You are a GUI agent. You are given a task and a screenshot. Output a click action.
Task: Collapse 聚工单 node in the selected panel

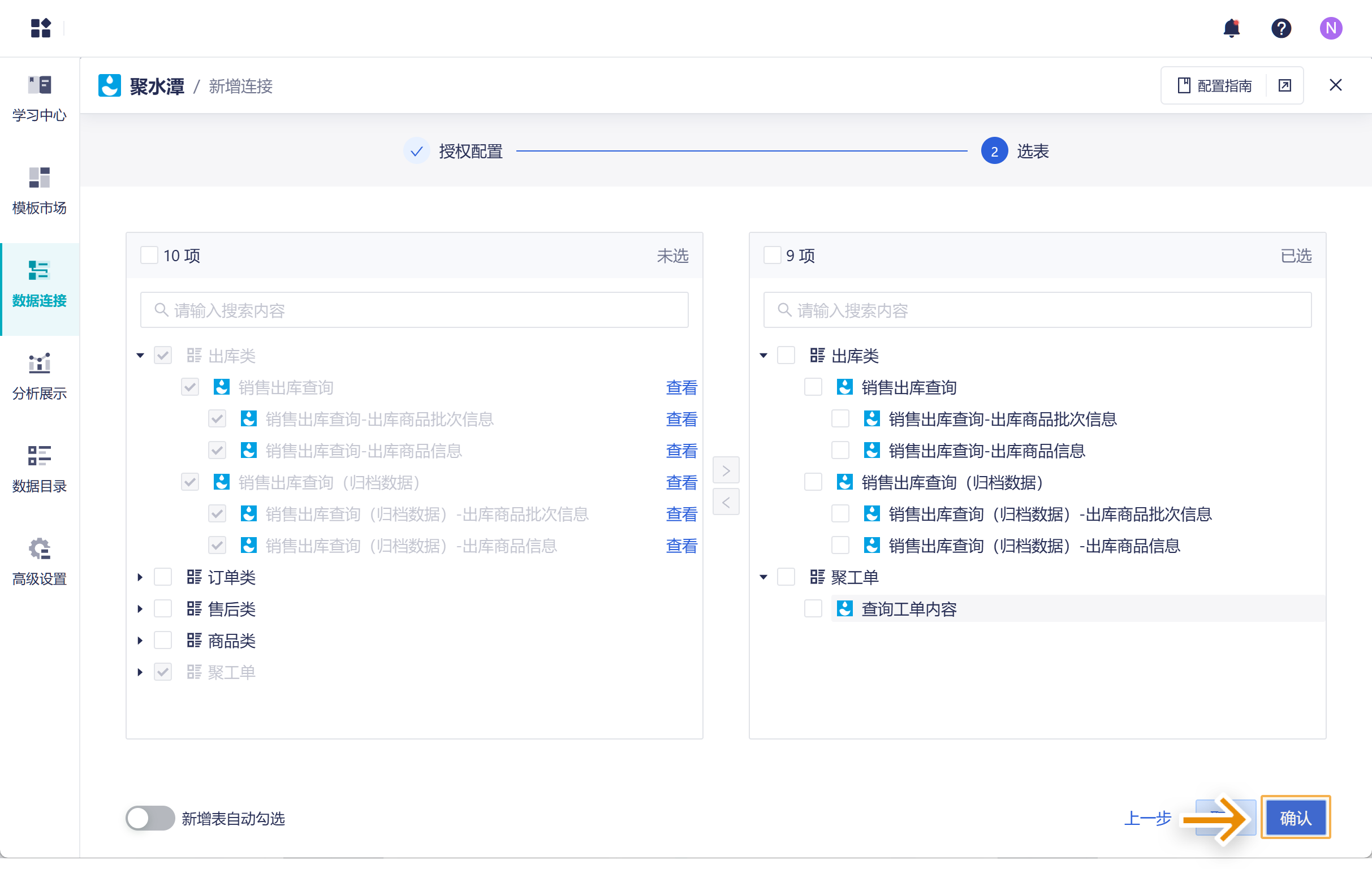763,577
